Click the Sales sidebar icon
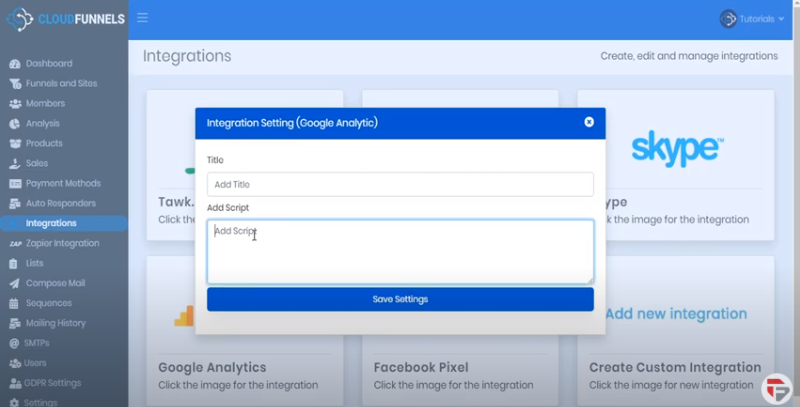The width and height of the screenshot is (800, 407). 15,164
